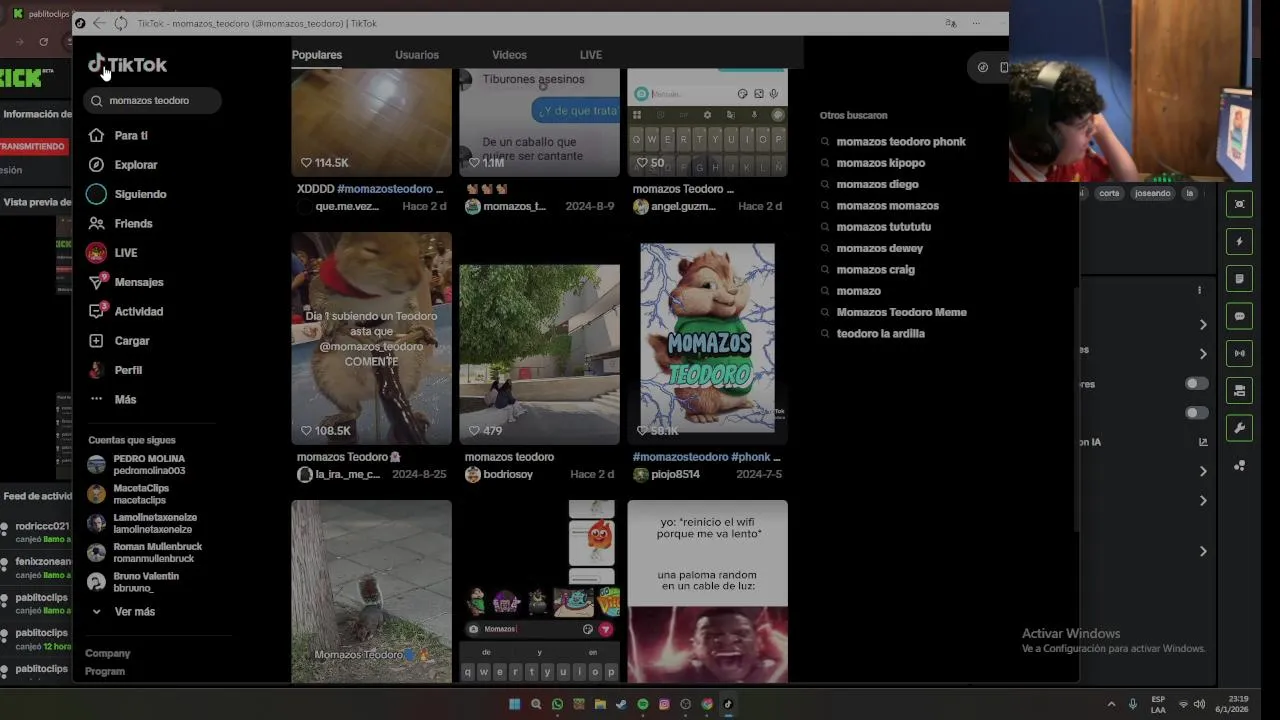
Task: Open the Program footer link
Action: tap(105, 672)
